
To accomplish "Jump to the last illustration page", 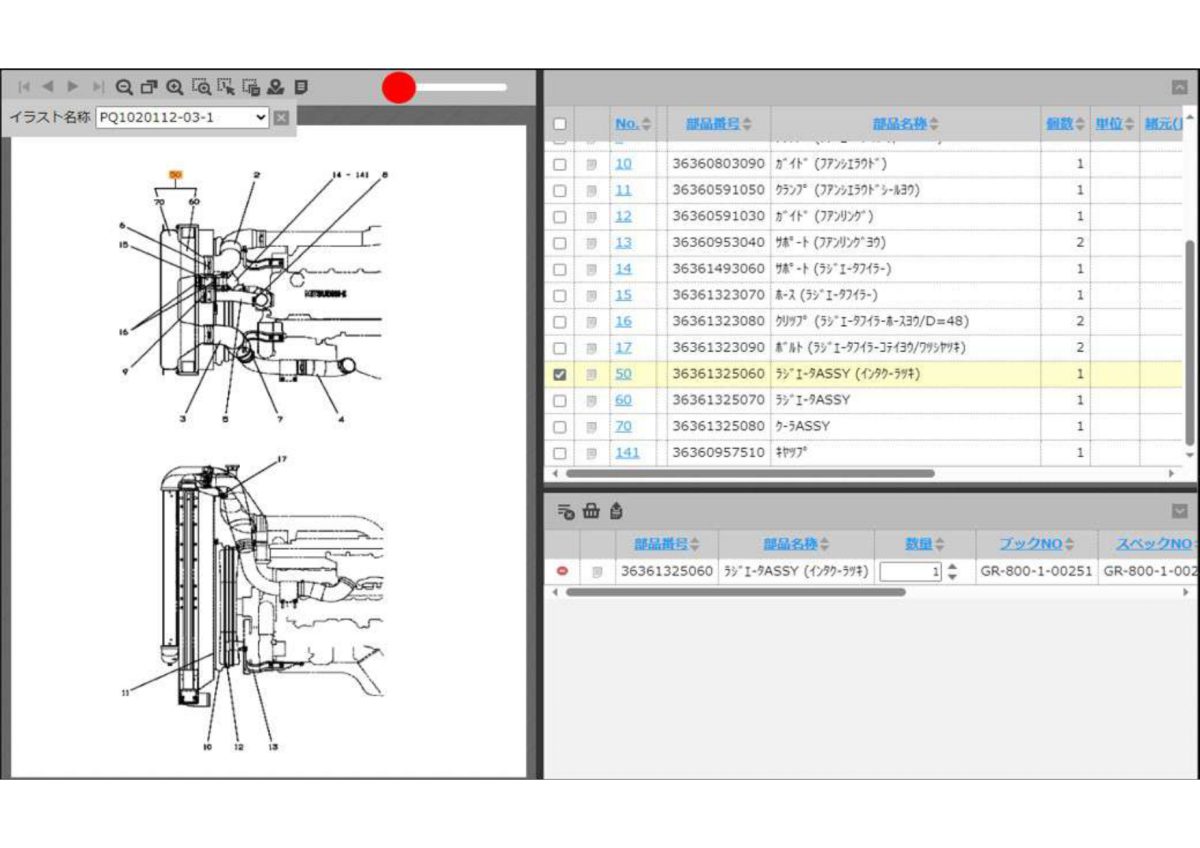I will click(98, 87).
